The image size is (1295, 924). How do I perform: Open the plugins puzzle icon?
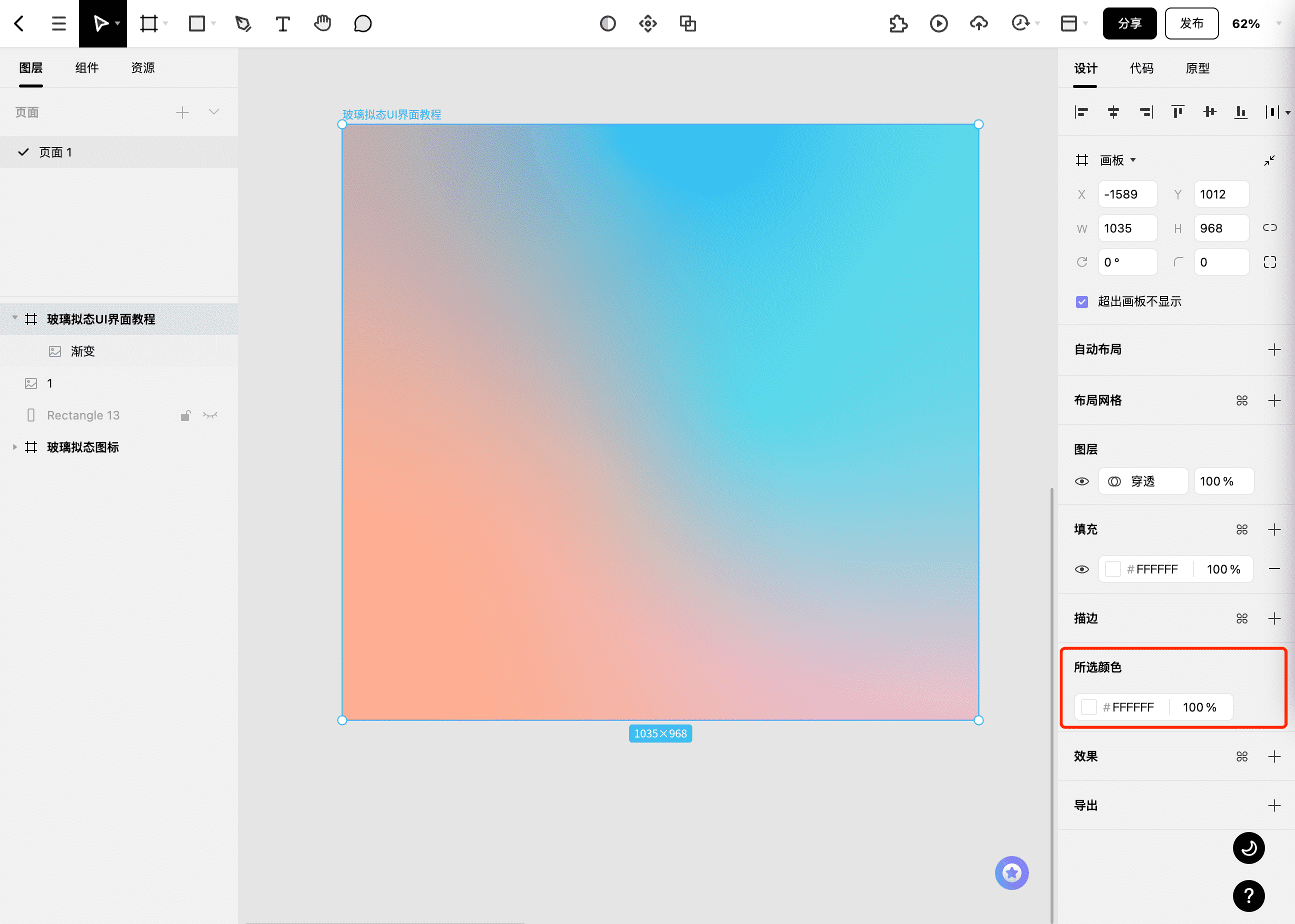(x=898, y=23)
